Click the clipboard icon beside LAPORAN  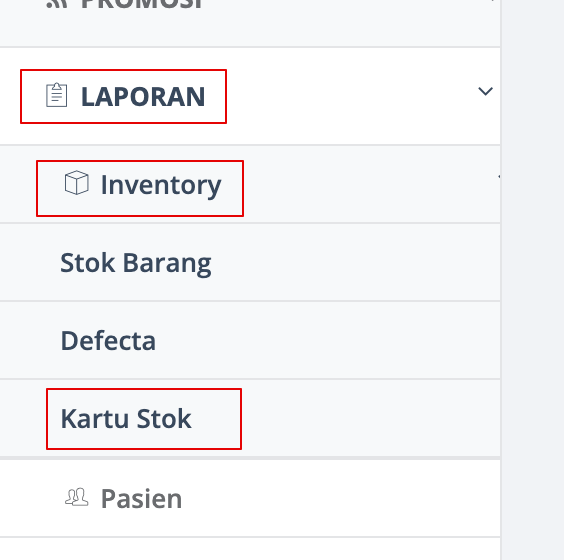point(56,95)
